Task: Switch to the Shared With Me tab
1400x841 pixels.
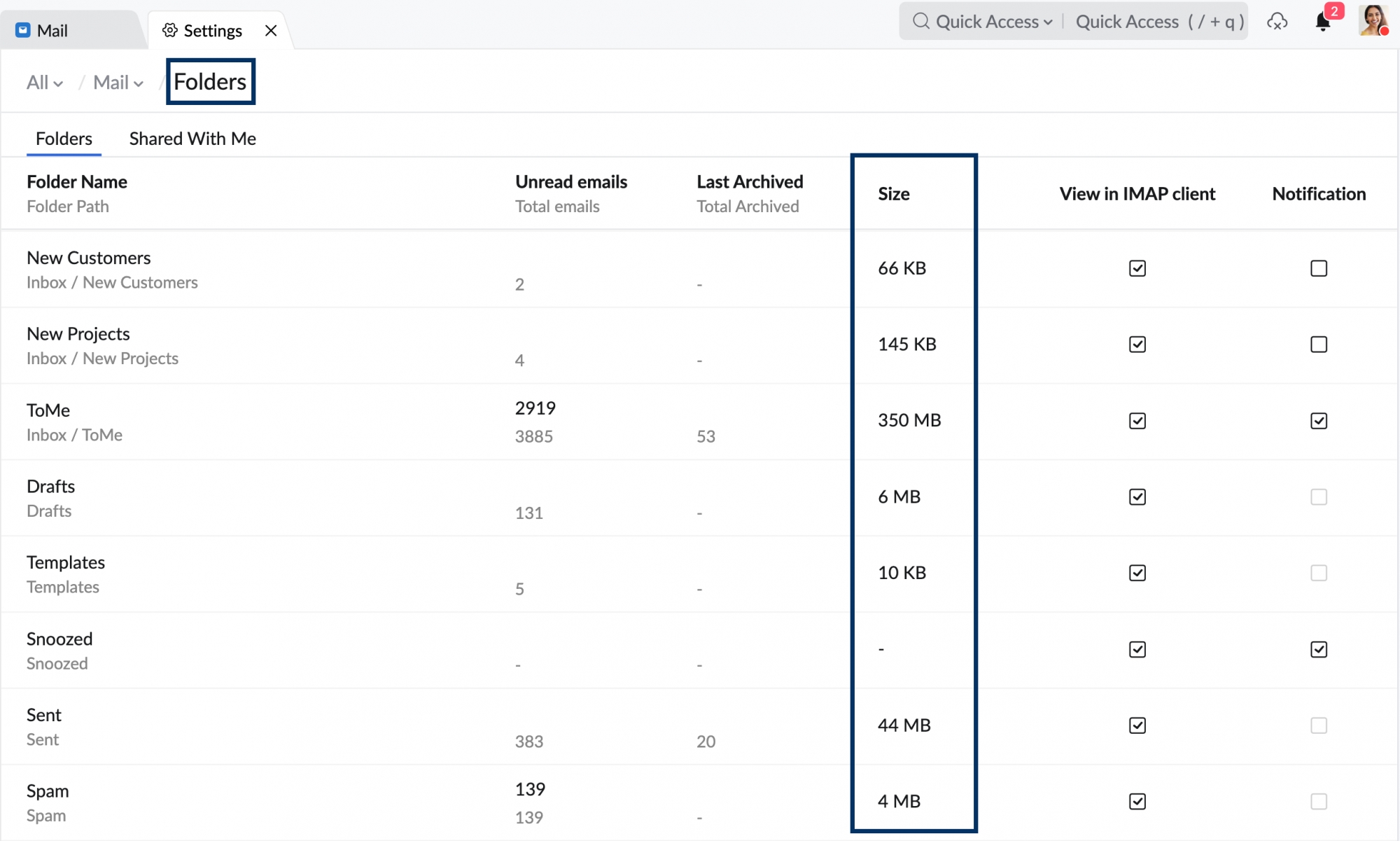Action: click(x=192, y=138)
